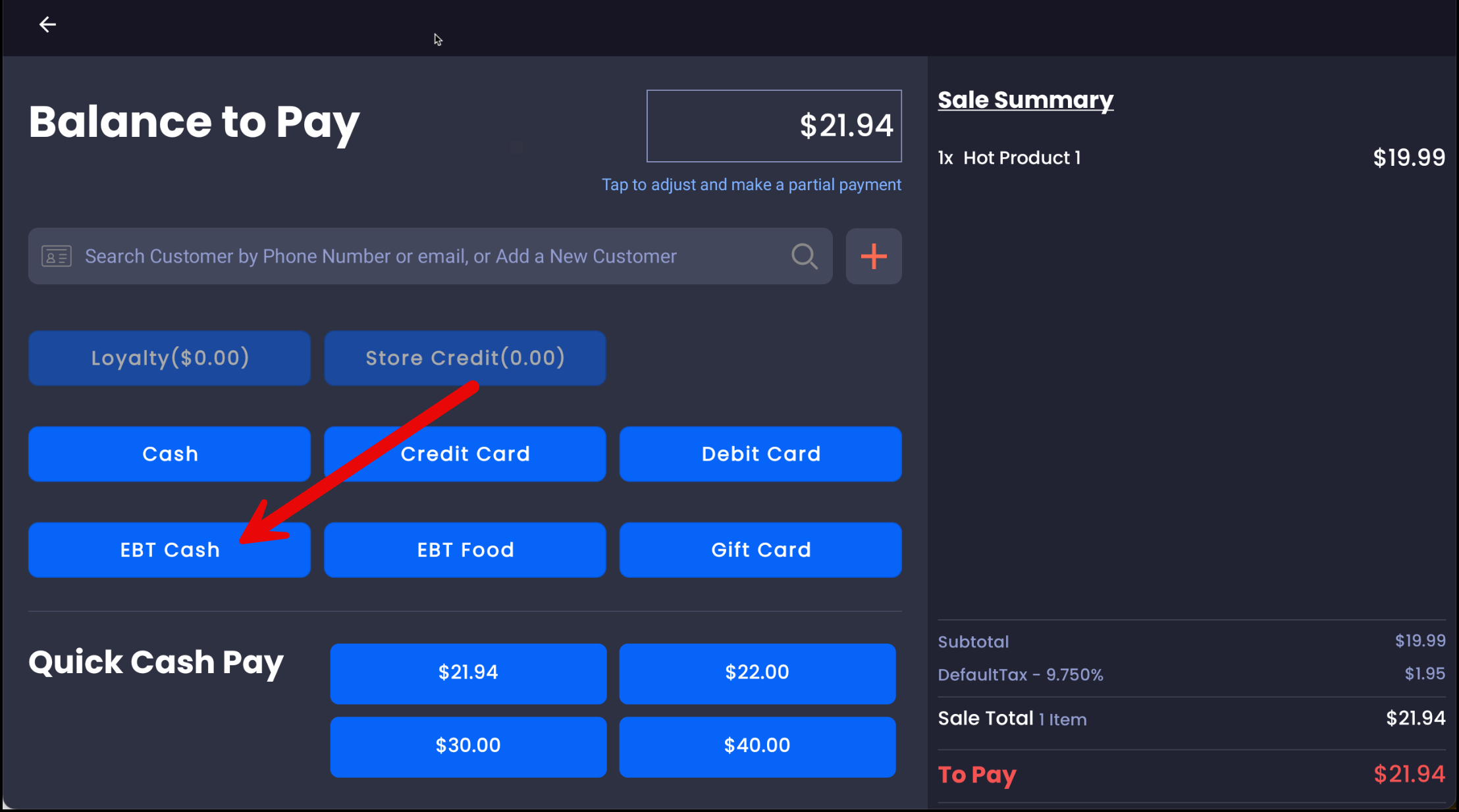The image size is (1459, 812).
Task: Tap the partial payment hint link
Action: click(x=751, y=185)
